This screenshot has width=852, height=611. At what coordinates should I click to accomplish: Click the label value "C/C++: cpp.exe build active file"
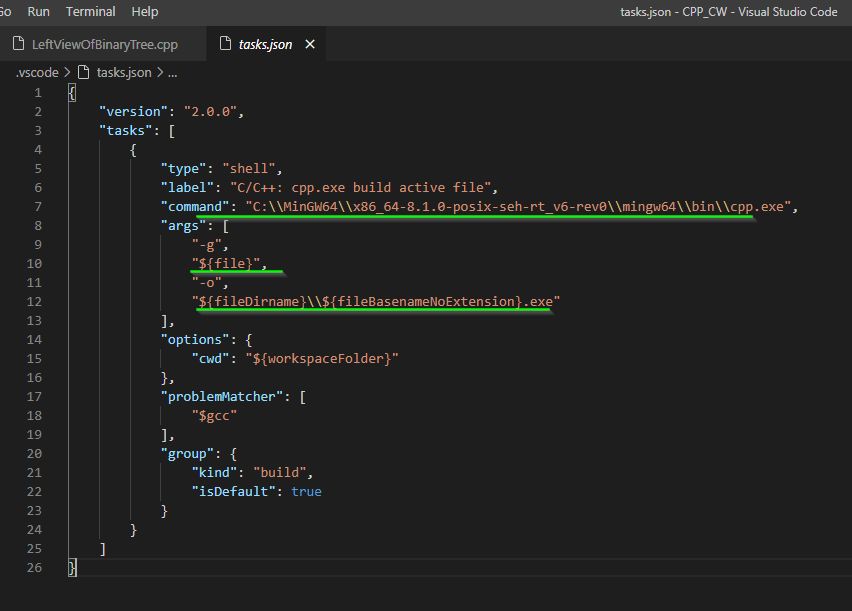pos(361,188)
